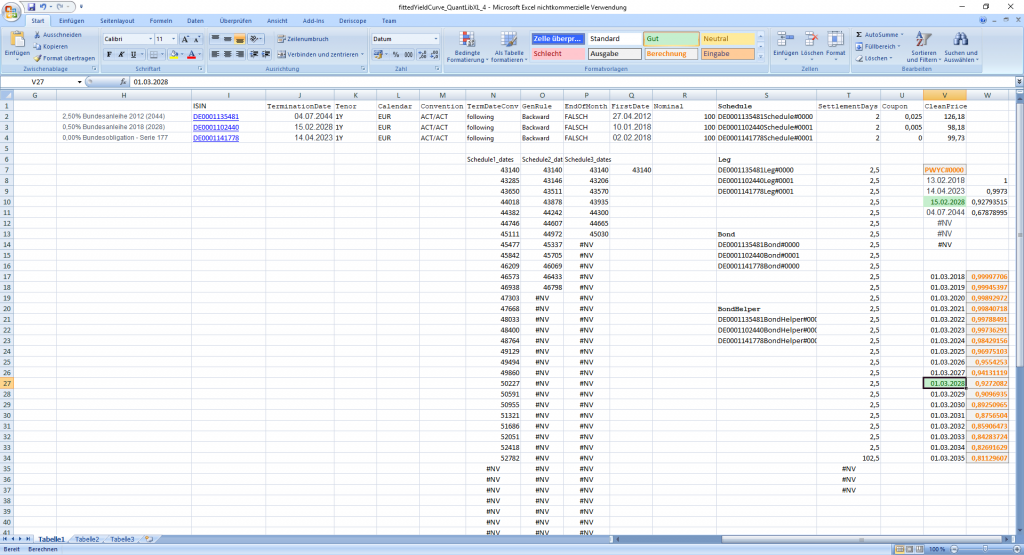
Task: Click the Format übertragen paintbrush
Action: [37, 58]
